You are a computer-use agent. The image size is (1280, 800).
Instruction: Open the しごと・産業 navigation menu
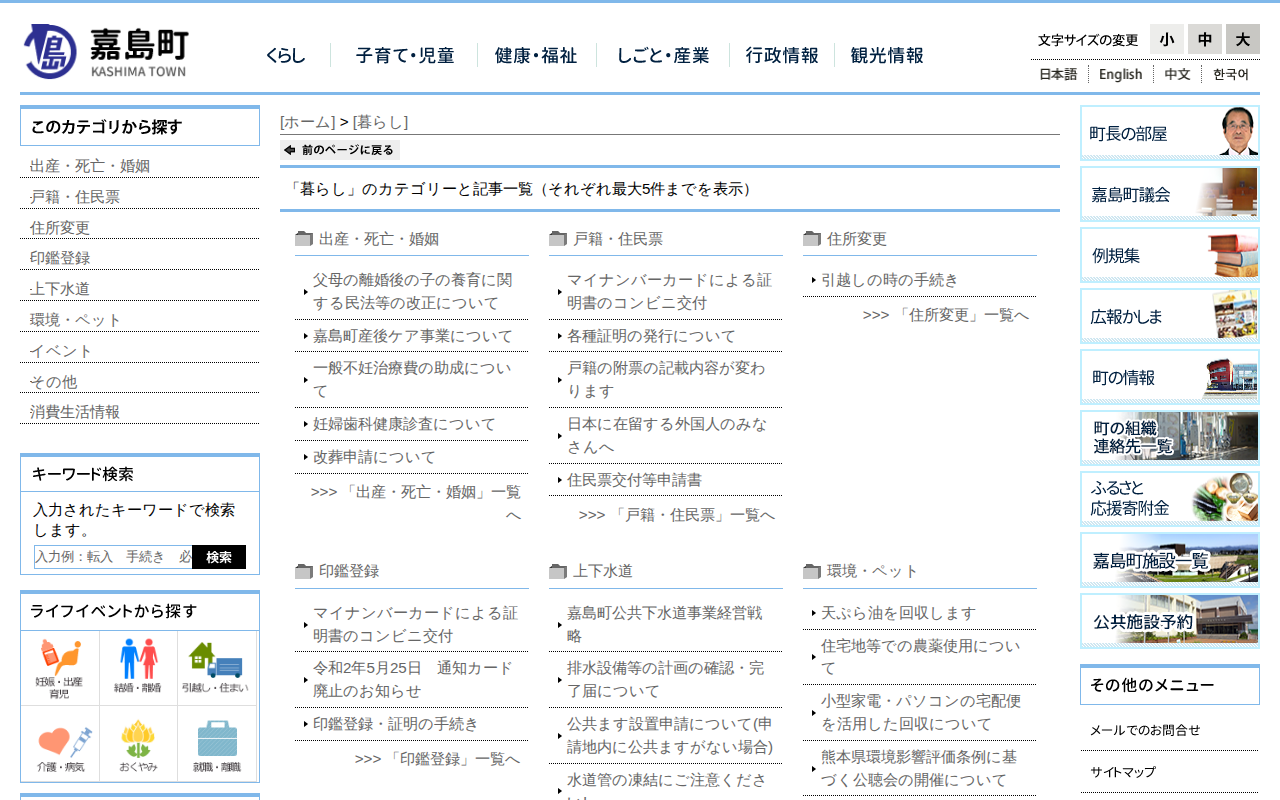coord(663,56)
